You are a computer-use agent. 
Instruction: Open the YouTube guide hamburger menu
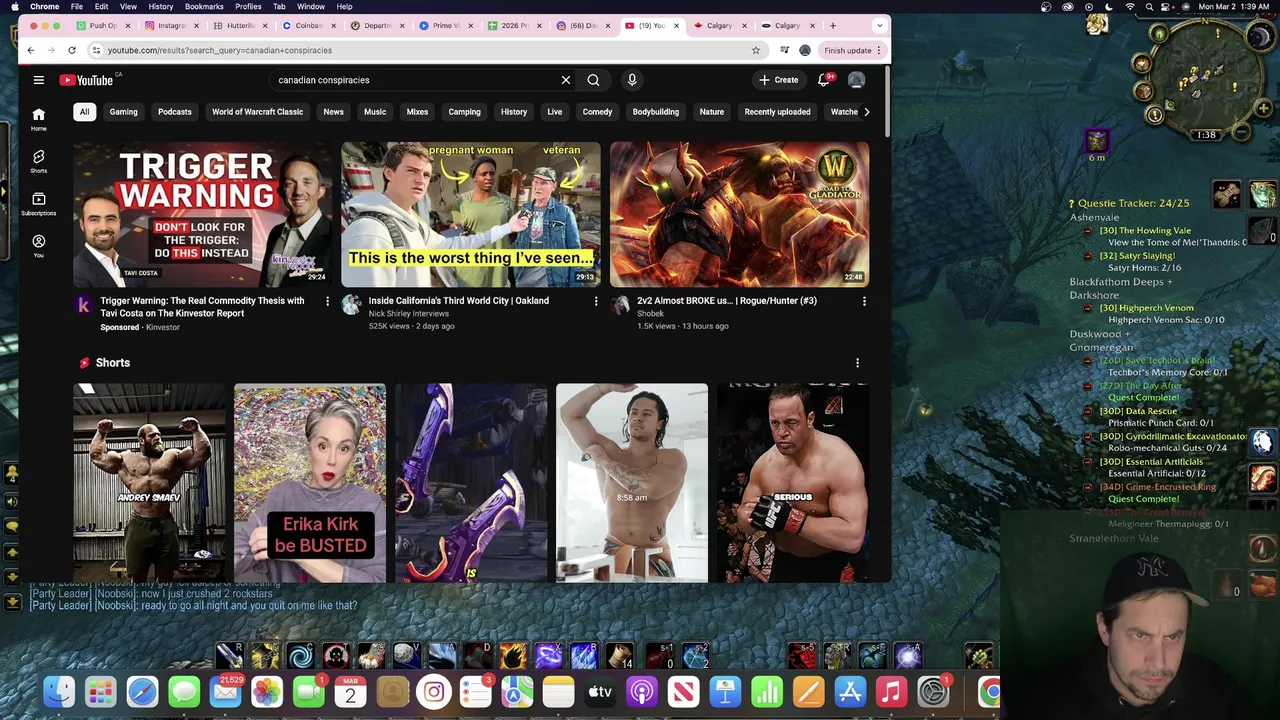click(38, 80)
